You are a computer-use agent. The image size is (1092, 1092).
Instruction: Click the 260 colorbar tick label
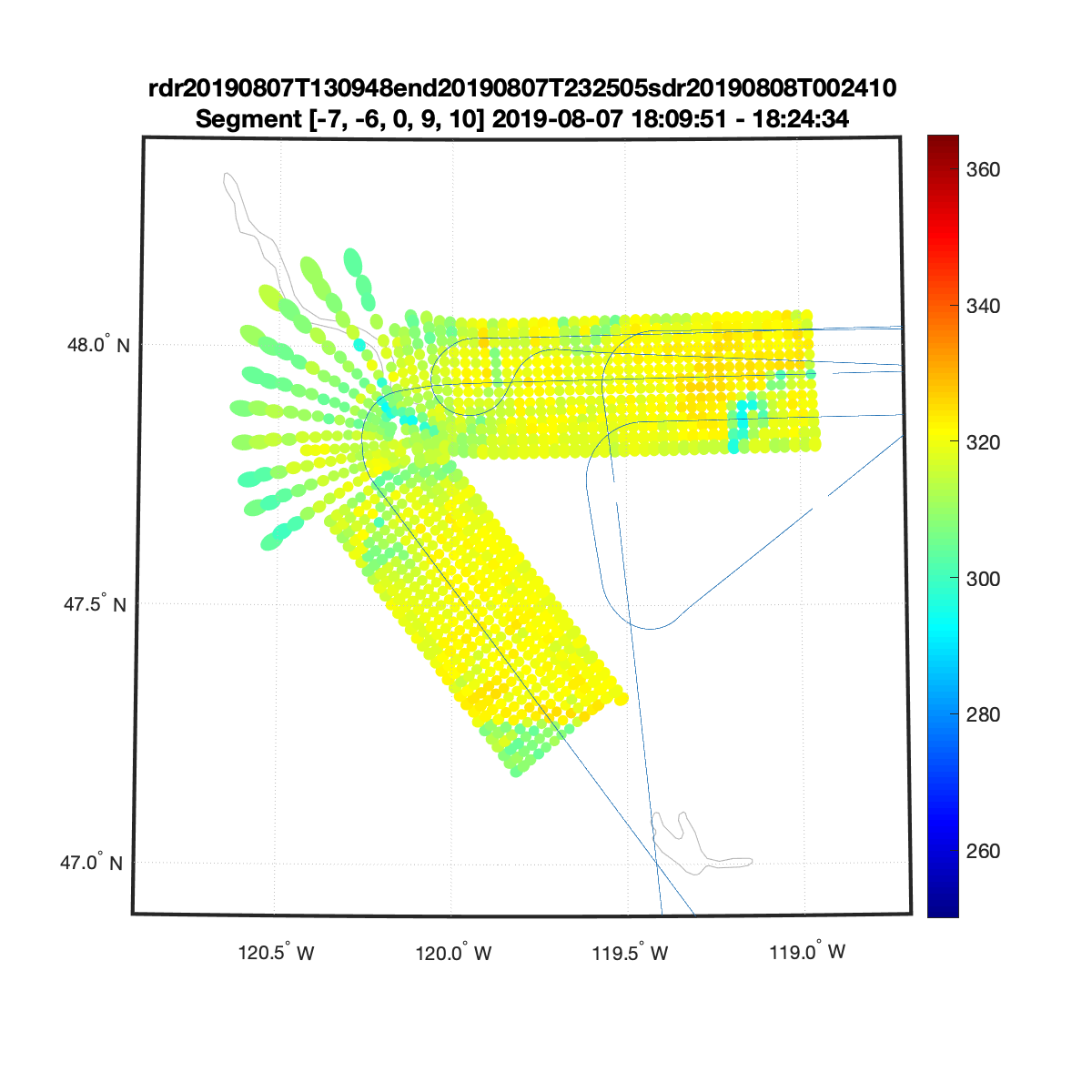pos(982,852)
